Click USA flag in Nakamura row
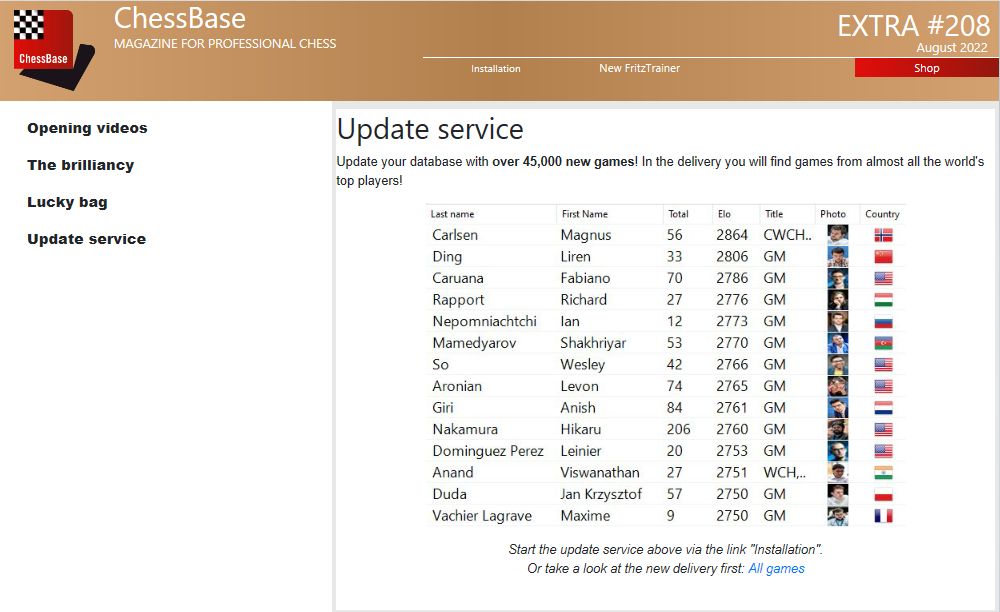The image size is (1000, 612). tap(883, 430)
